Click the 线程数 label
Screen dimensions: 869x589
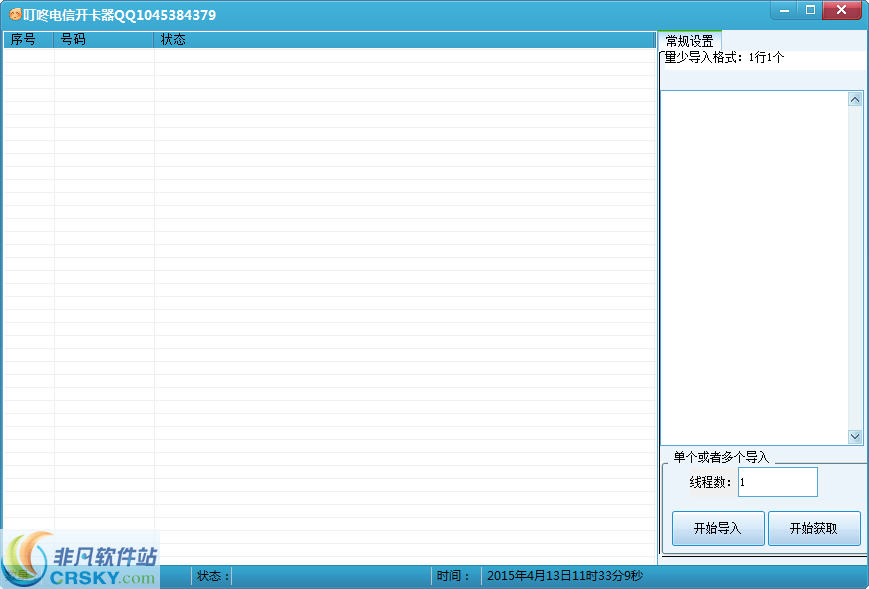point(710,482)
